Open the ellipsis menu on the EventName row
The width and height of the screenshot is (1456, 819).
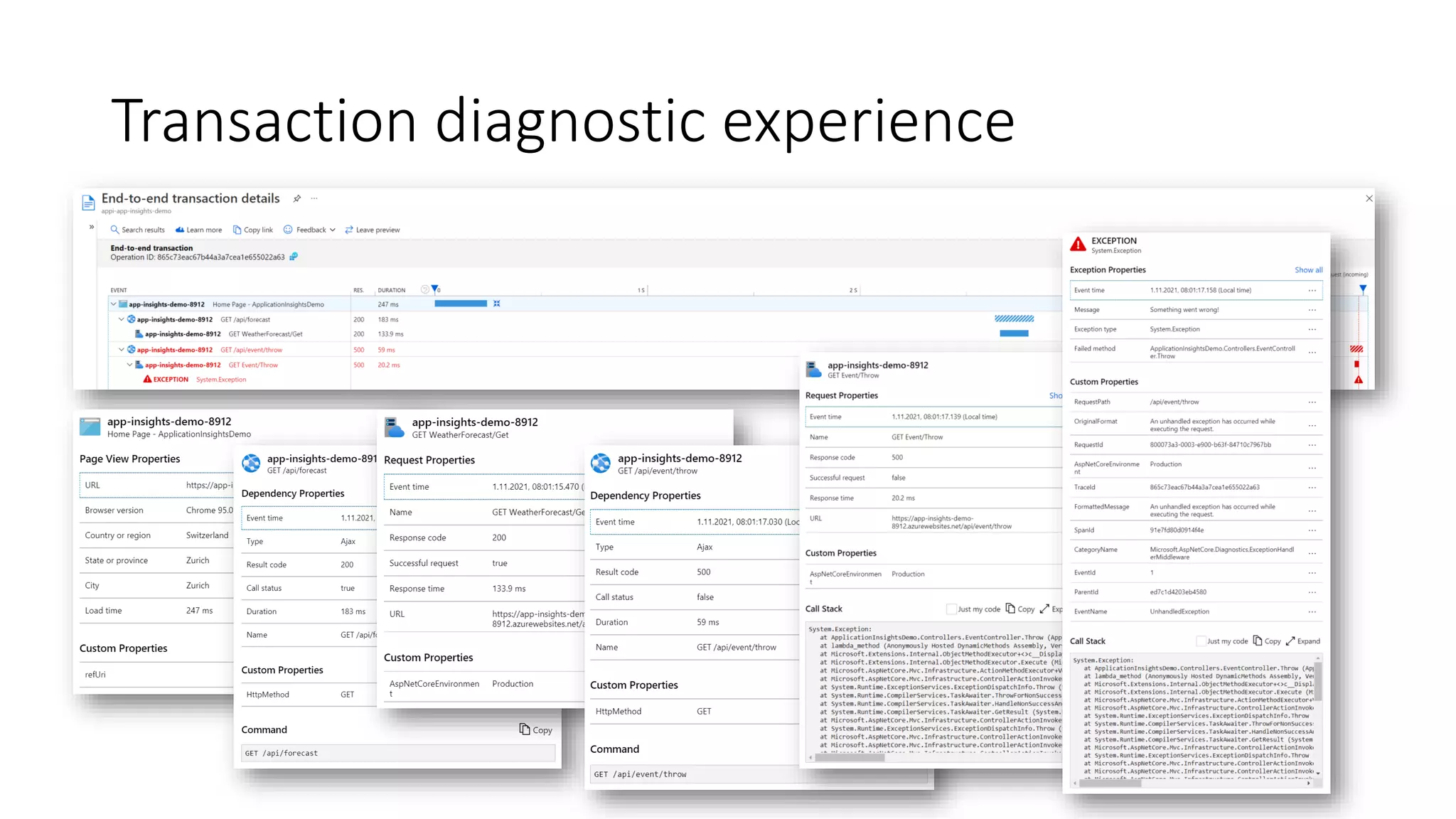coord(1312,611)
